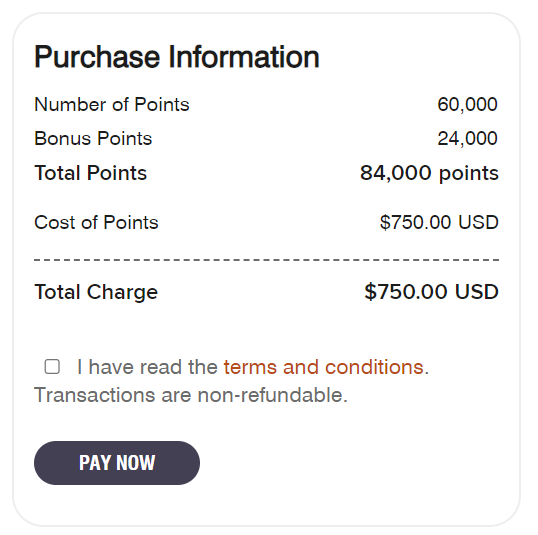Click the word 'points' after 84,000
538x535 pixels.
click(x=469, y=173)
